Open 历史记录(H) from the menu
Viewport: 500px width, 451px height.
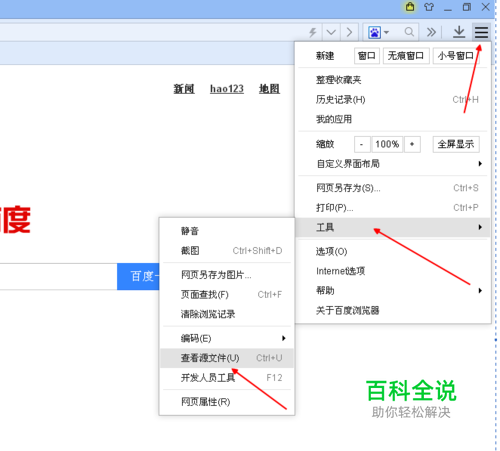click(x=392, y=99)
